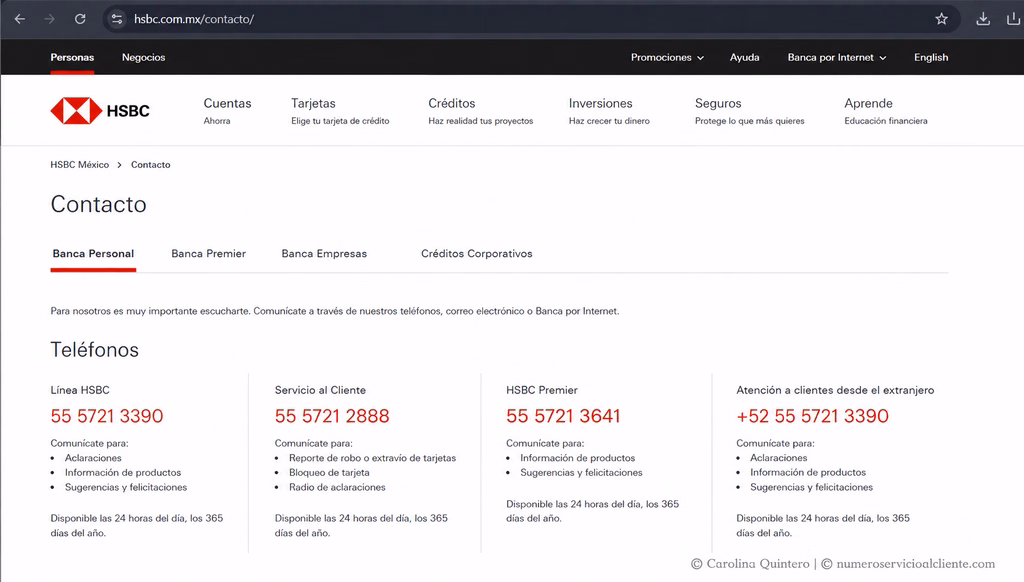Open the Inversiones menu
Screen dimensions: 1024x582
point(600,103)
